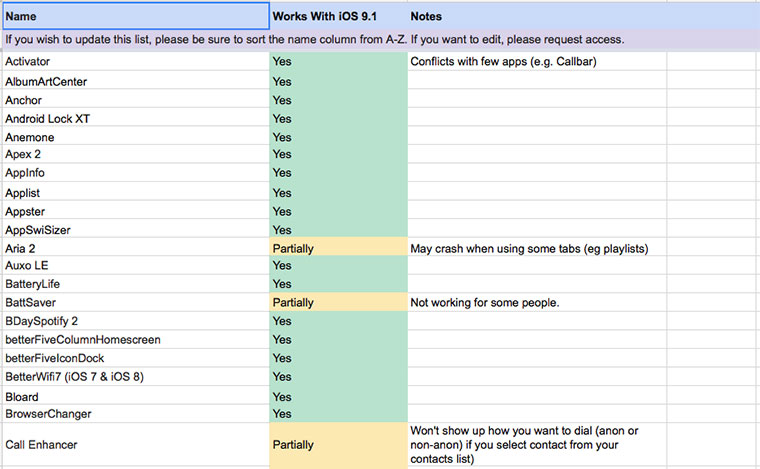Select the AlbumArtCenter name cell

pyautogui.click(x=136, y=80)
